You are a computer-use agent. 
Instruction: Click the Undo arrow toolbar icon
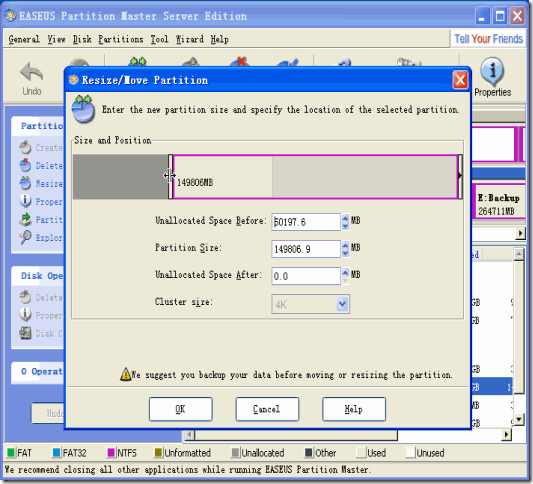click(31, 72)
